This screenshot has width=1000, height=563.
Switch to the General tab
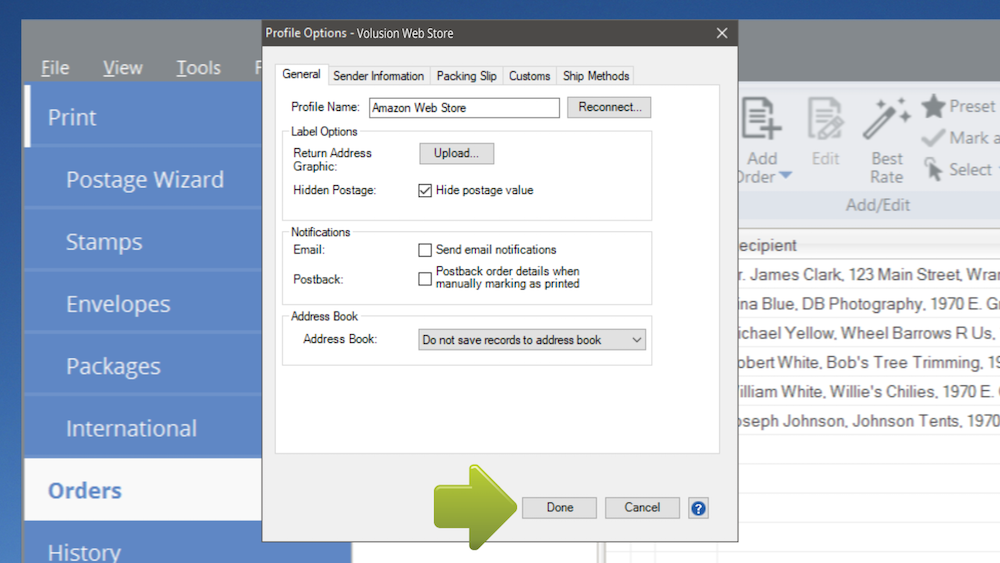pos(301,75)
